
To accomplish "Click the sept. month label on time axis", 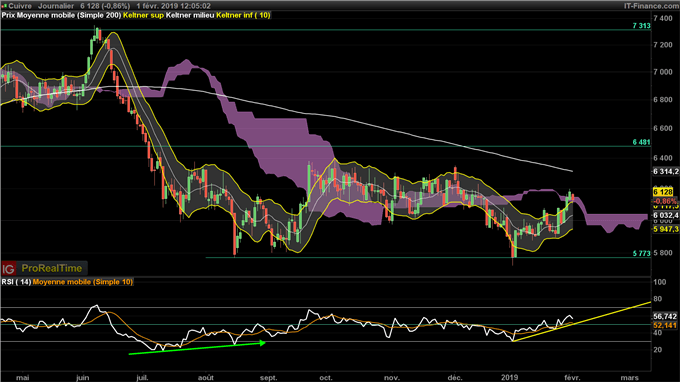I will 268,378.
